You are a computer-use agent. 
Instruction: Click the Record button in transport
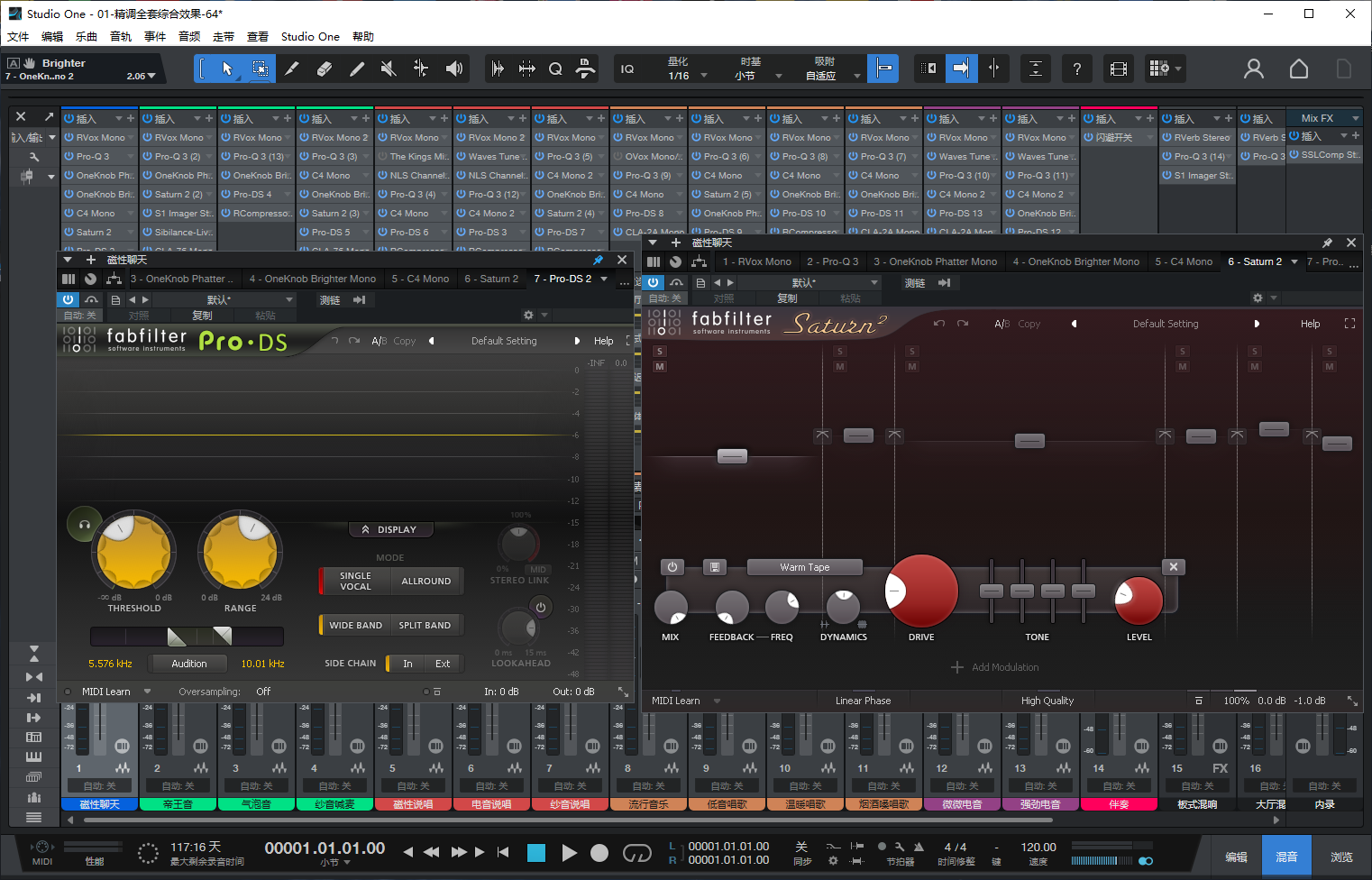coord(599,852)
